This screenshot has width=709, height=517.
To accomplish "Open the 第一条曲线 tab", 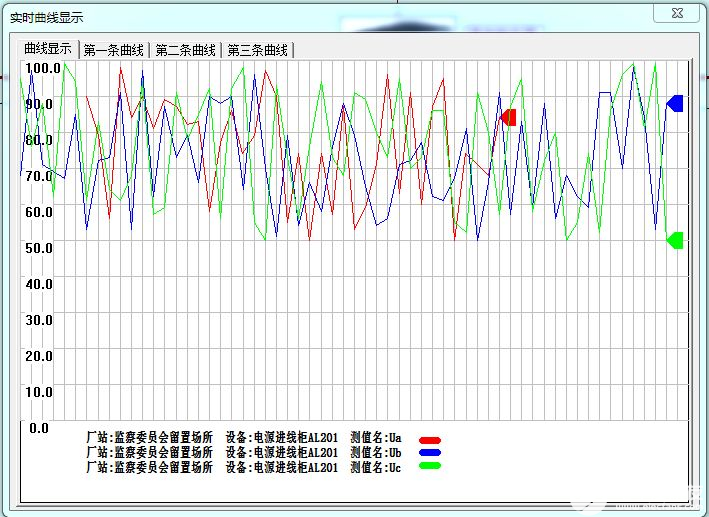I will 114,50.
